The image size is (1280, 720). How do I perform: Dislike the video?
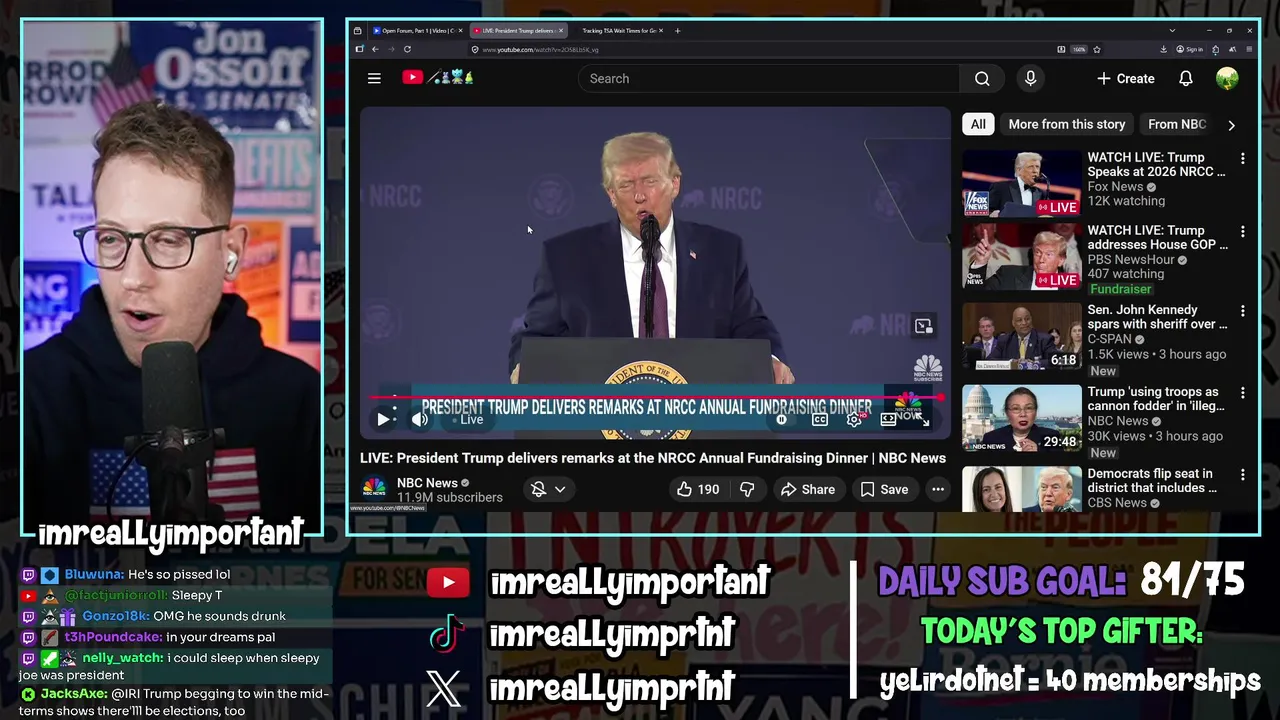(x=746, y=489)
